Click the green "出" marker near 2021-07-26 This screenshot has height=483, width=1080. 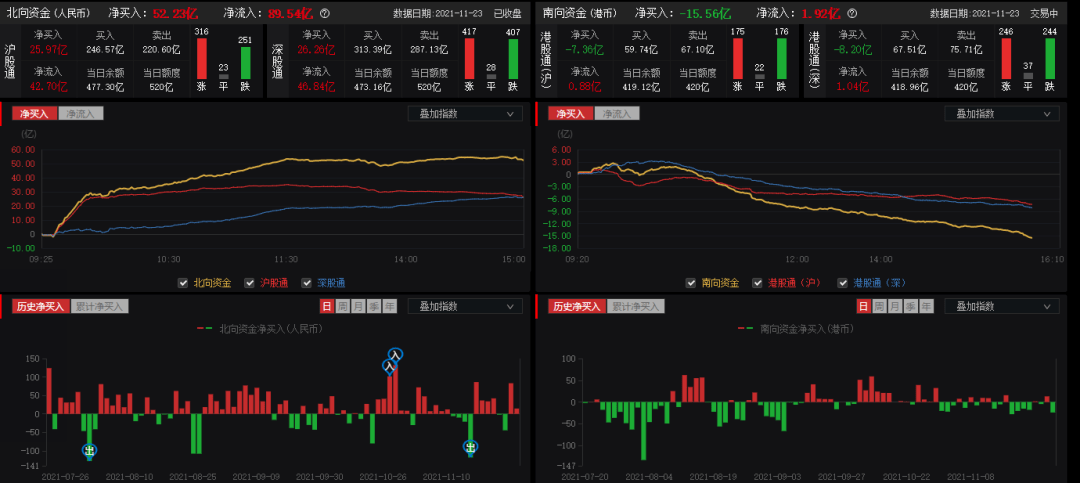[89, 451]
